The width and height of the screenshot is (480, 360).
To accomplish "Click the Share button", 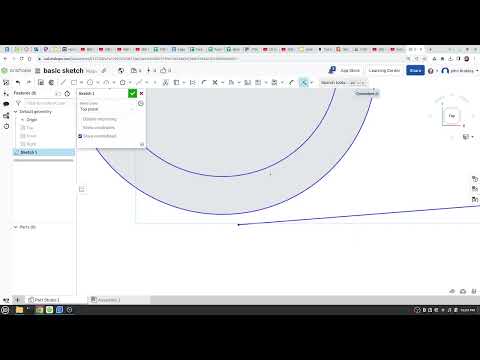I will pyautogui.click(x=415, y=70).
